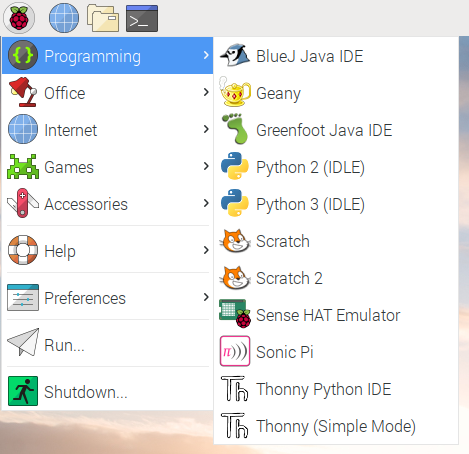Viewport: 469px width, 454px height.
Task: Expand the Help submenu arrow
Action: click(x=206, y=250)
